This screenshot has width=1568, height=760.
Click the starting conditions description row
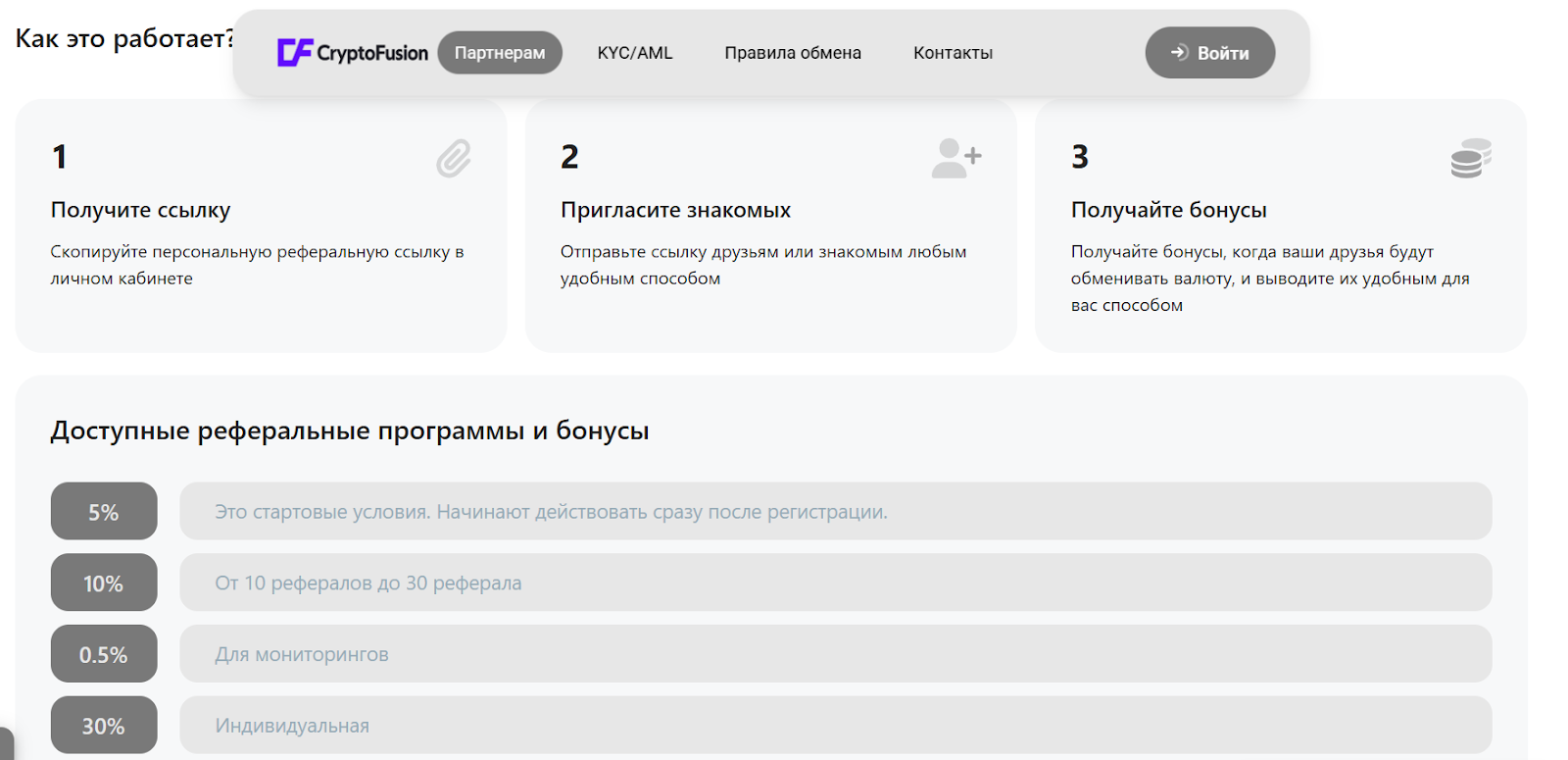[835, 512]
